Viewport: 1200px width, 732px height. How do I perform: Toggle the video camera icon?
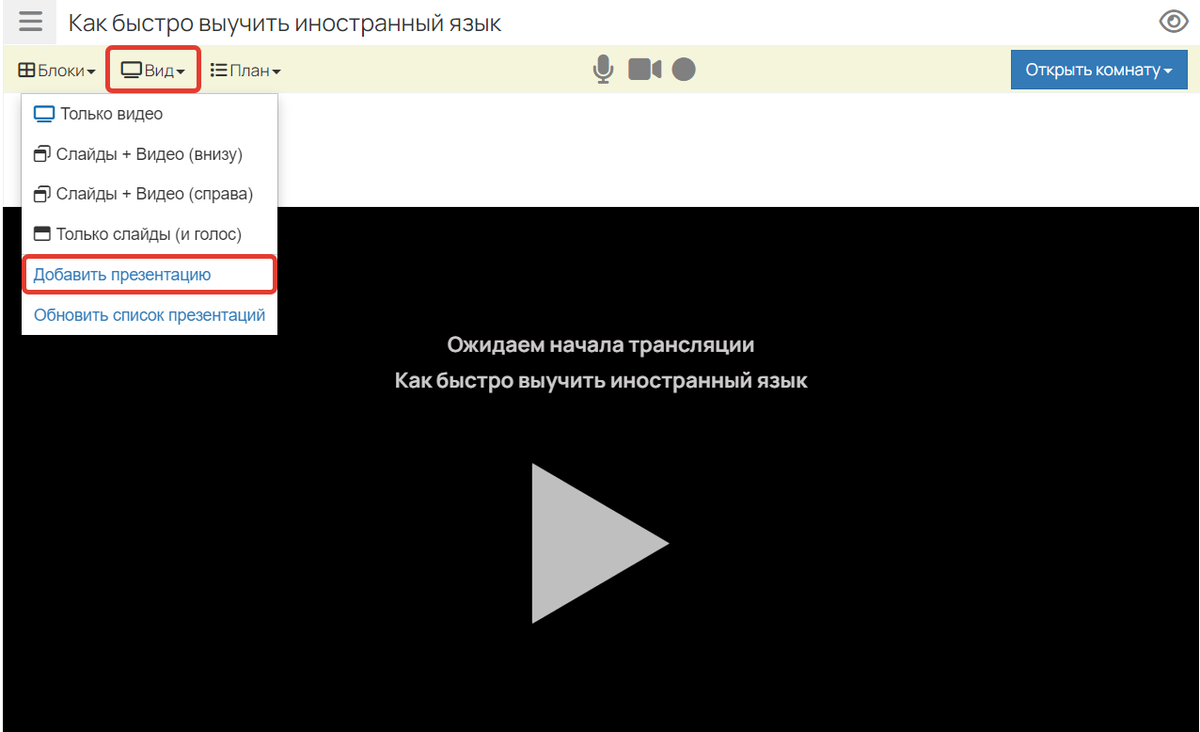point(644,69)
